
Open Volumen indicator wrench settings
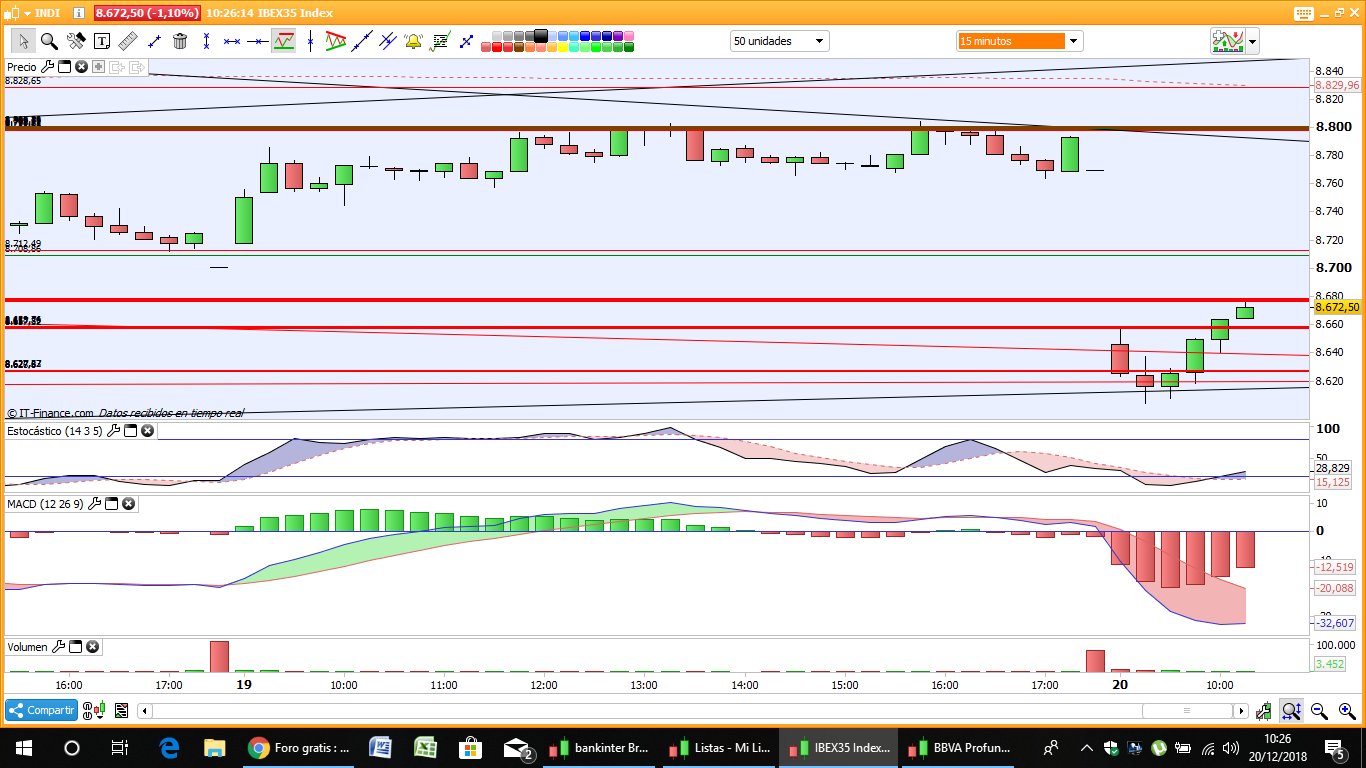coord(58,647)
